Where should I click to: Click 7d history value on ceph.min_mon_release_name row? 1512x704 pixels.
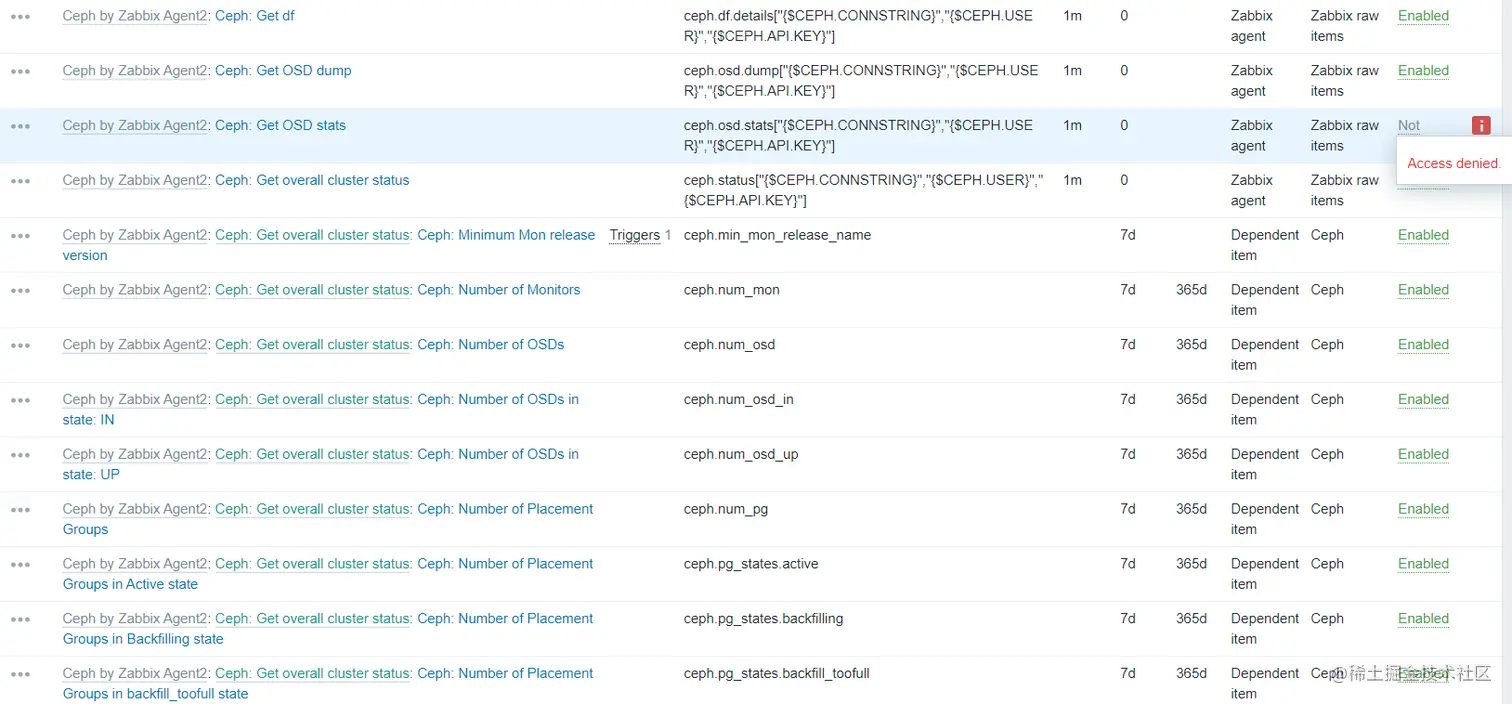[1127, 236]
